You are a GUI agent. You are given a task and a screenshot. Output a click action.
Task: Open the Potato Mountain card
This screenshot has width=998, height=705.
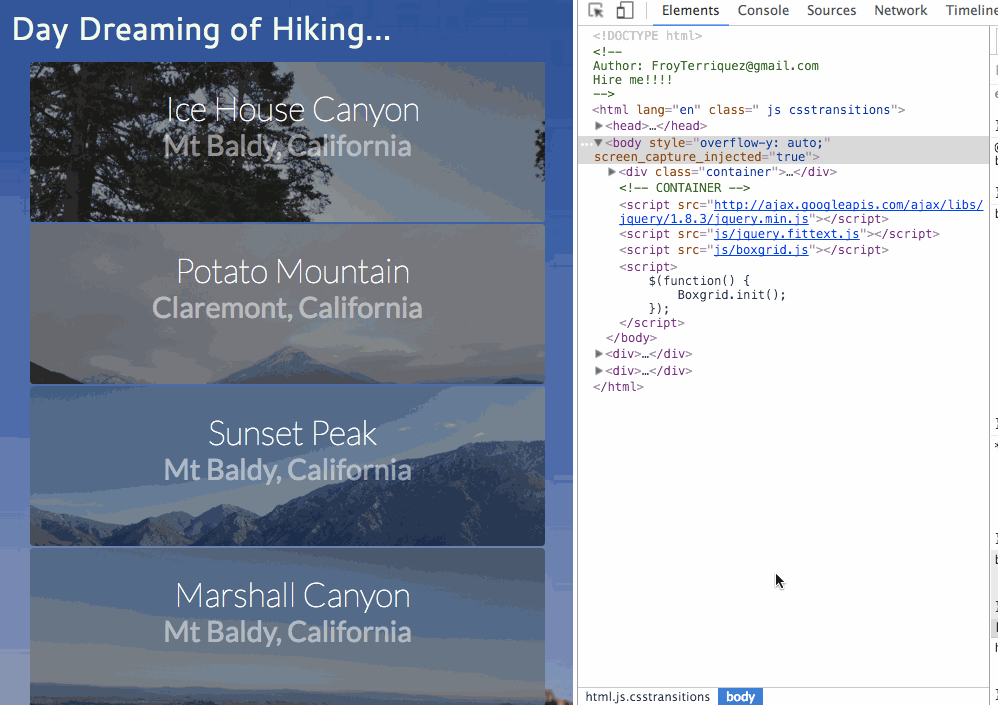pyautogui.click(x=287, y=304)
